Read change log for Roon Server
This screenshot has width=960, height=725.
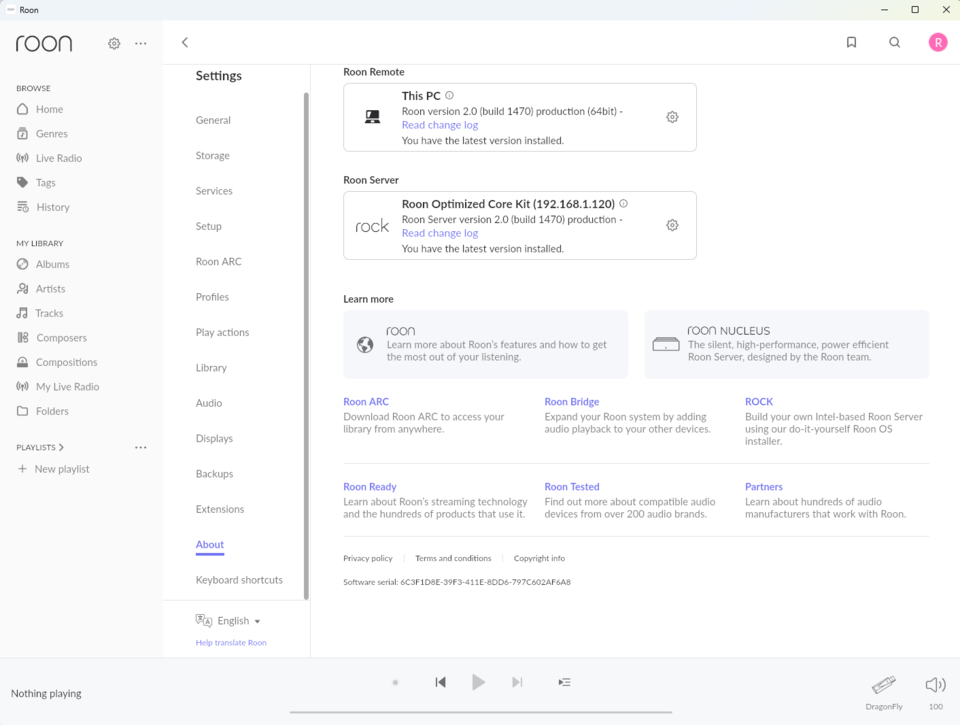point(440,233)
